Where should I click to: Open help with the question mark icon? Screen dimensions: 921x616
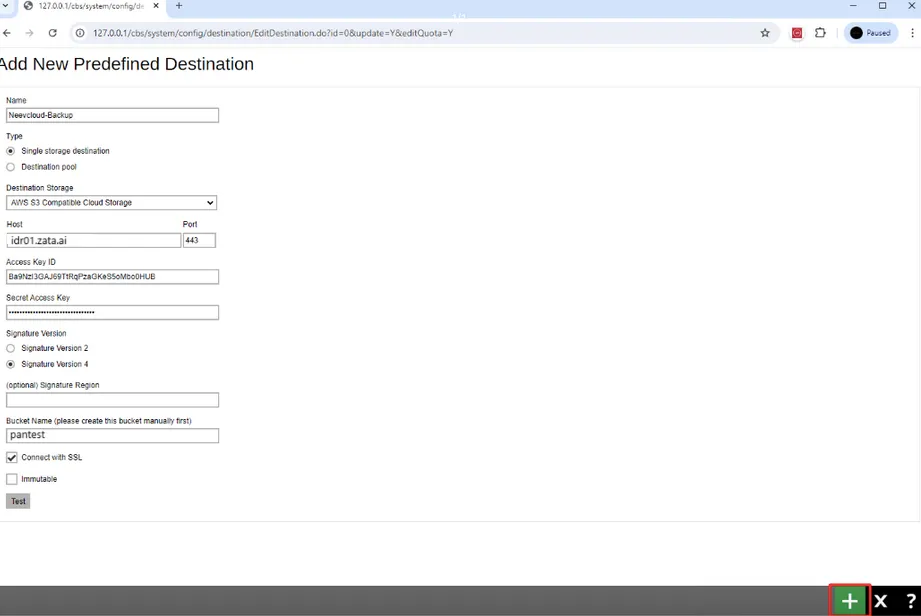(910, 601)
